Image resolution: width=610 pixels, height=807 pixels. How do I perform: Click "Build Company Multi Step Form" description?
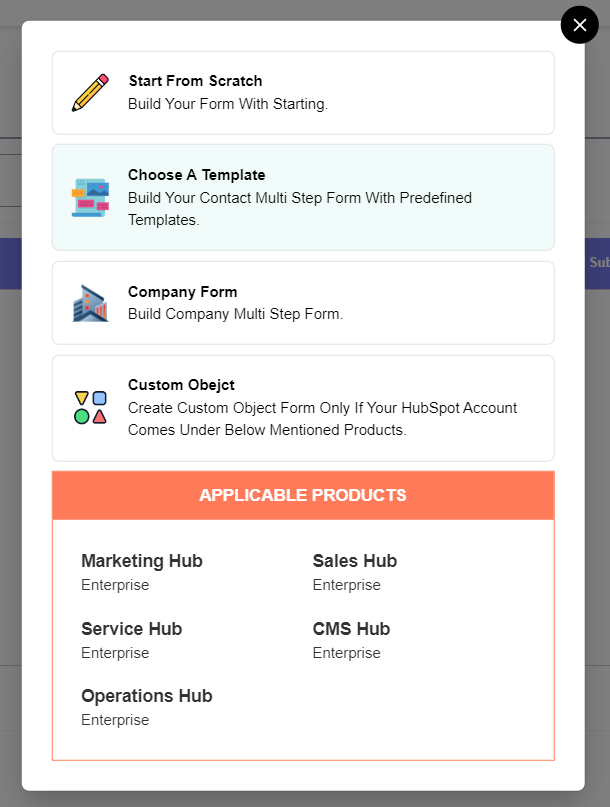235,315
